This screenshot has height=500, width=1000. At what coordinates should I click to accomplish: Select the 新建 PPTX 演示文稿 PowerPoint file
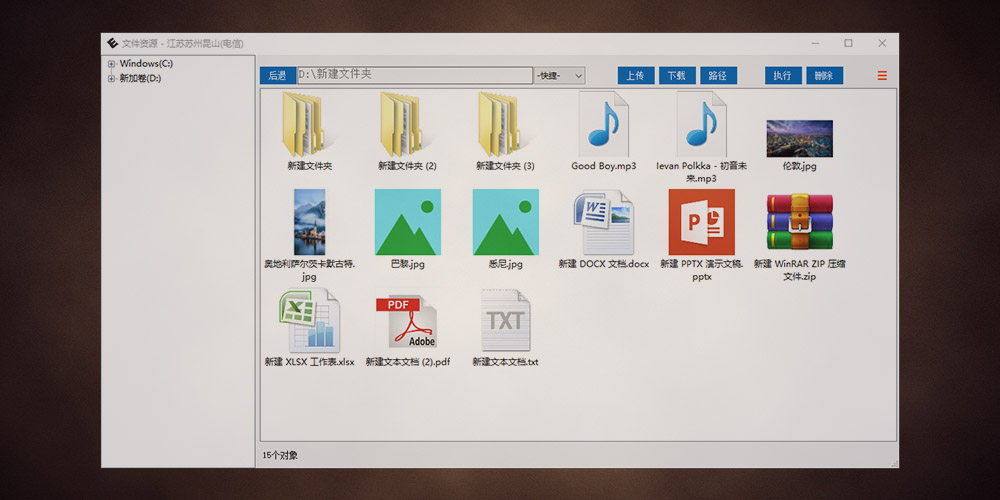pos(701,222)
